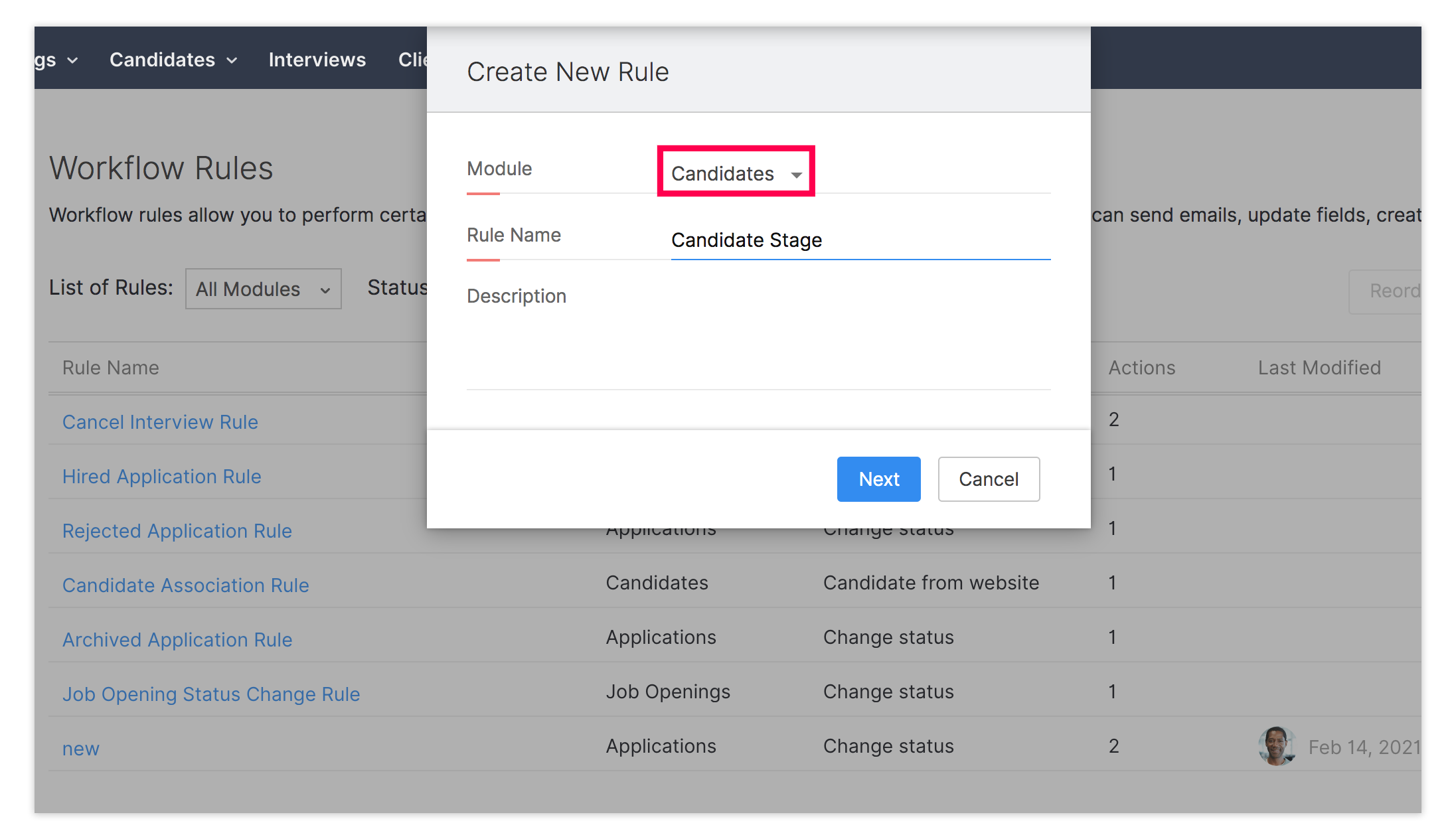Image resolution: width=1456 pixels, height=839 pixels.
Task: Open Cancel Interview Rule link
Action: click(160, 422)
